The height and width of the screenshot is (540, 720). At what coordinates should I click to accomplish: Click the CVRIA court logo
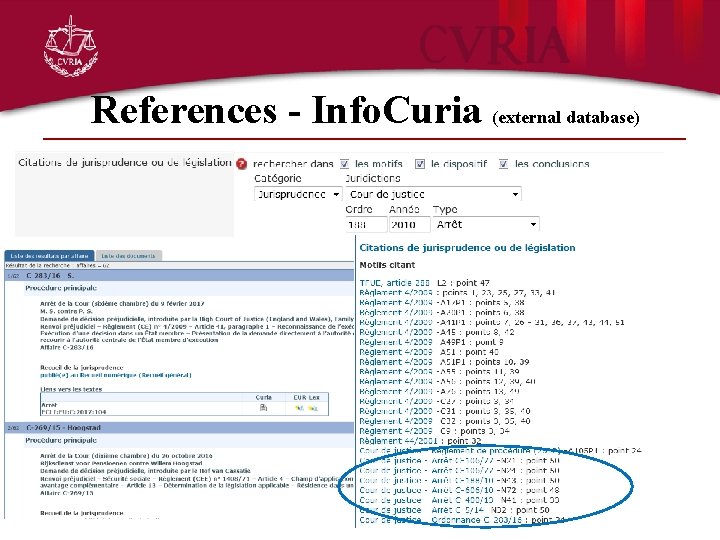click(x=71, y=46)
